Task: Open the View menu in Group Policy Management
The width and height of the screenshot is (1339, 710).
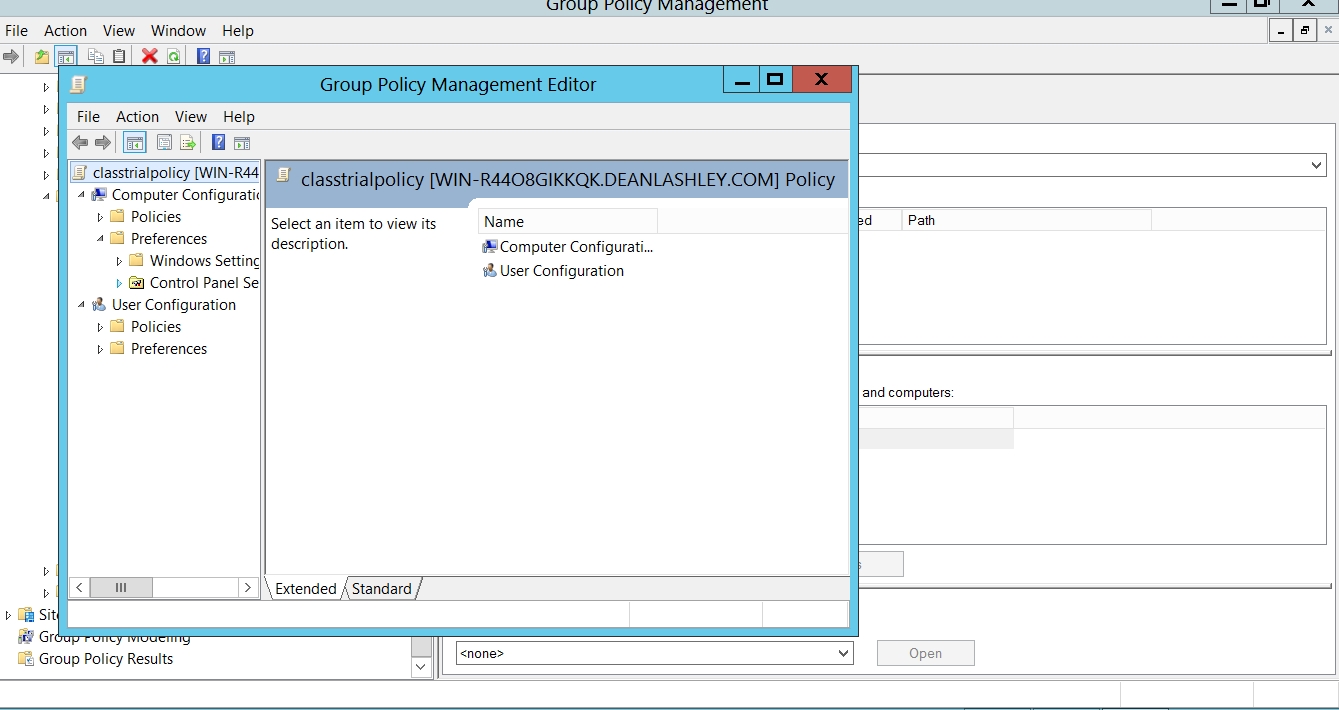Action: (118, 31)
